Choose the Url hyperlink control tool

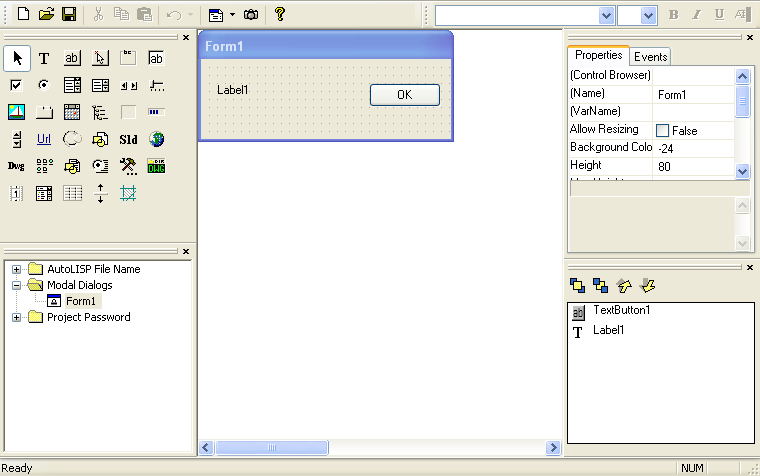click(44, 140)
